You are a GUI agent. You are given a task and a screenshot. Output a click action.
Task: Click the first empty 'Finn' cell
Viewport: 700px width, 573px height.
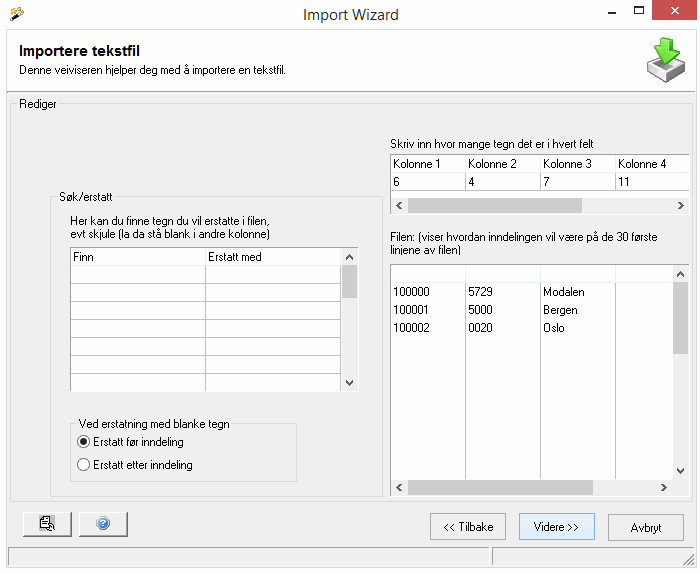tap(137, 275)
